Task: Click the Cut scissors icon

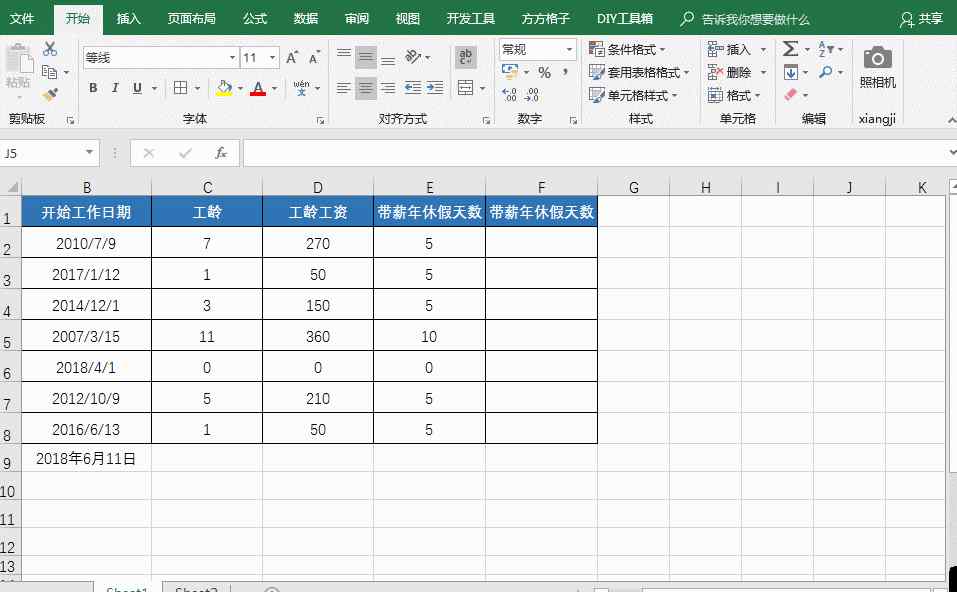Action: point(50,49)
